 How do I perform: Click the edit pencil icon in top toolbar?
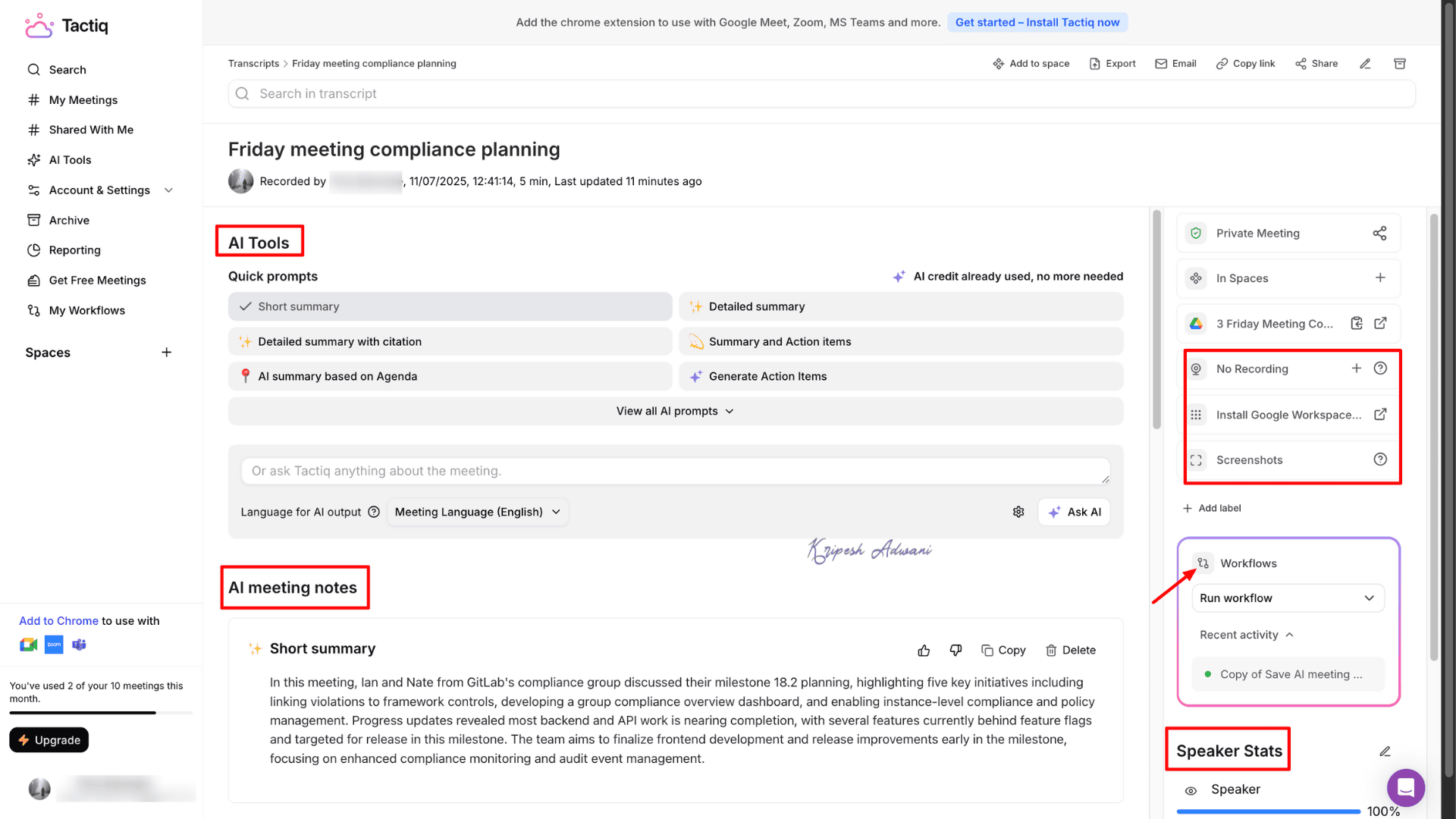1365,64
